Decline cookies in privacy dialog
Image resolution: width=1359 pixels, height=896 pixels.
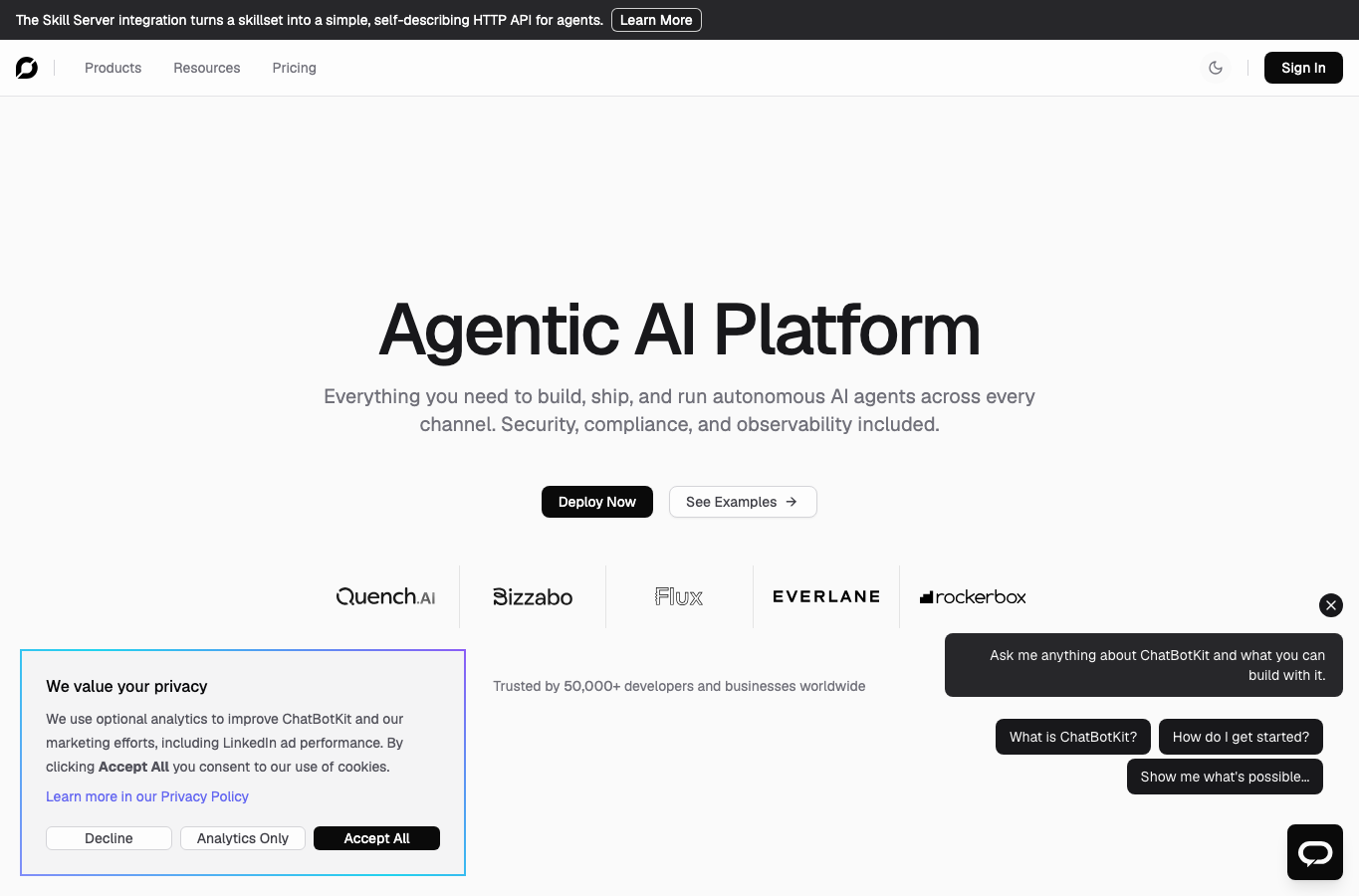(109, 838)
